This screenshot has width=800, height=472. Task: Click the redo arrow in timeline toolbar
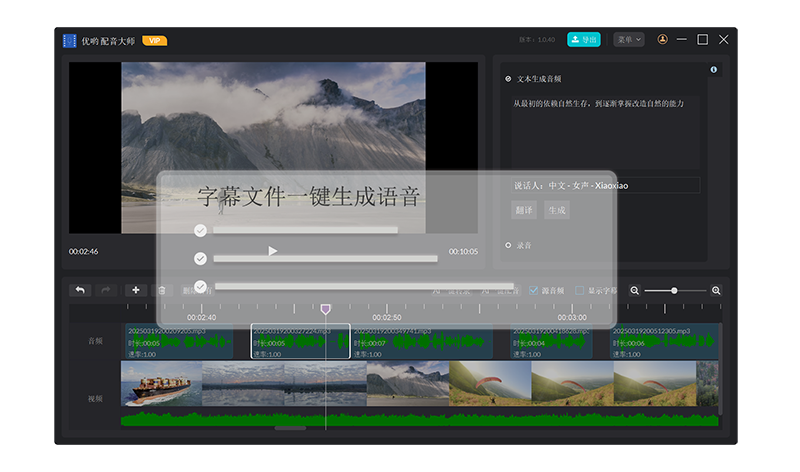point(106,290)
